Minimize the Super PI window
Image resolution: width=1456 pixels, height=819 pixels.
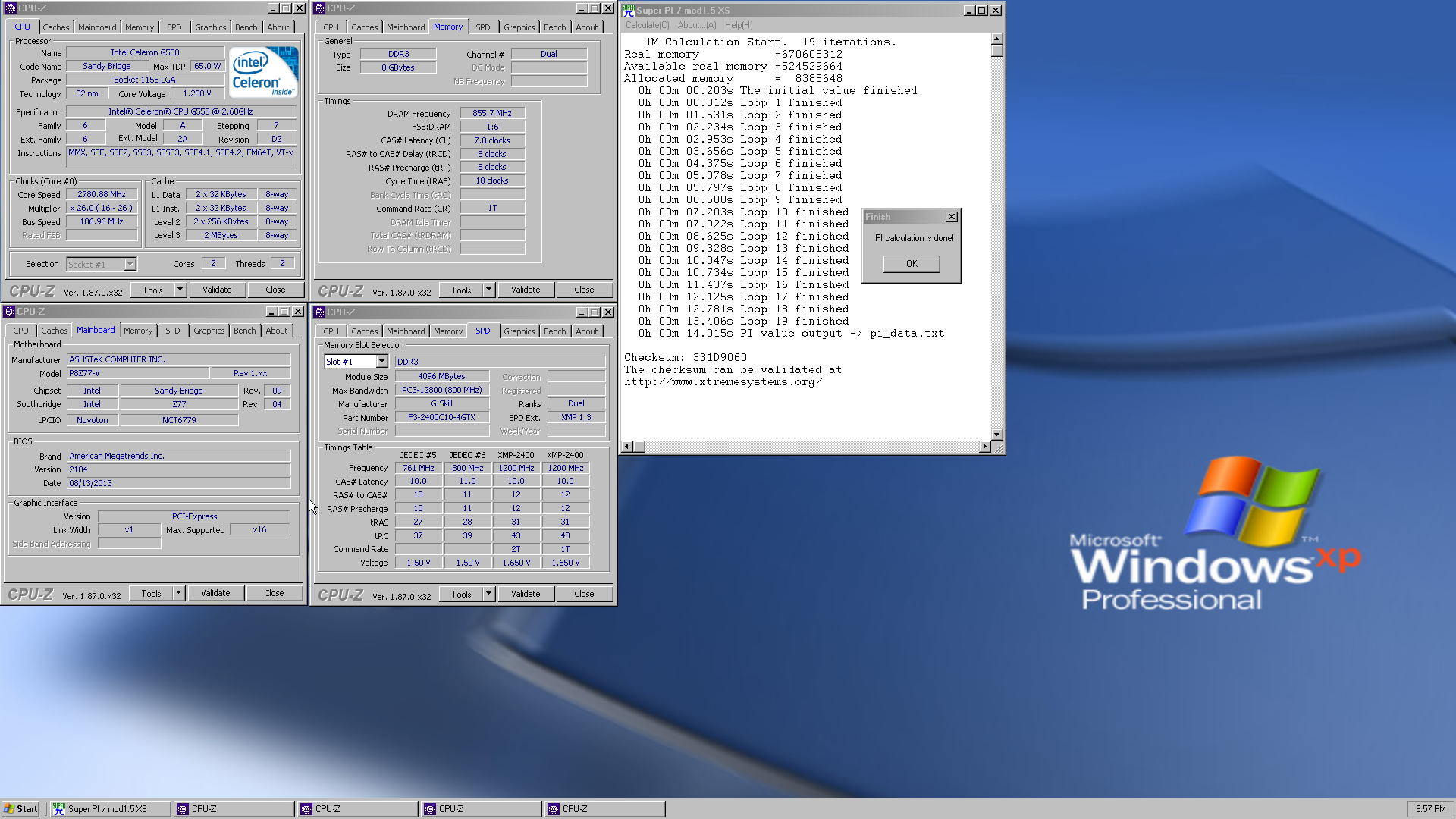point(969,11)
